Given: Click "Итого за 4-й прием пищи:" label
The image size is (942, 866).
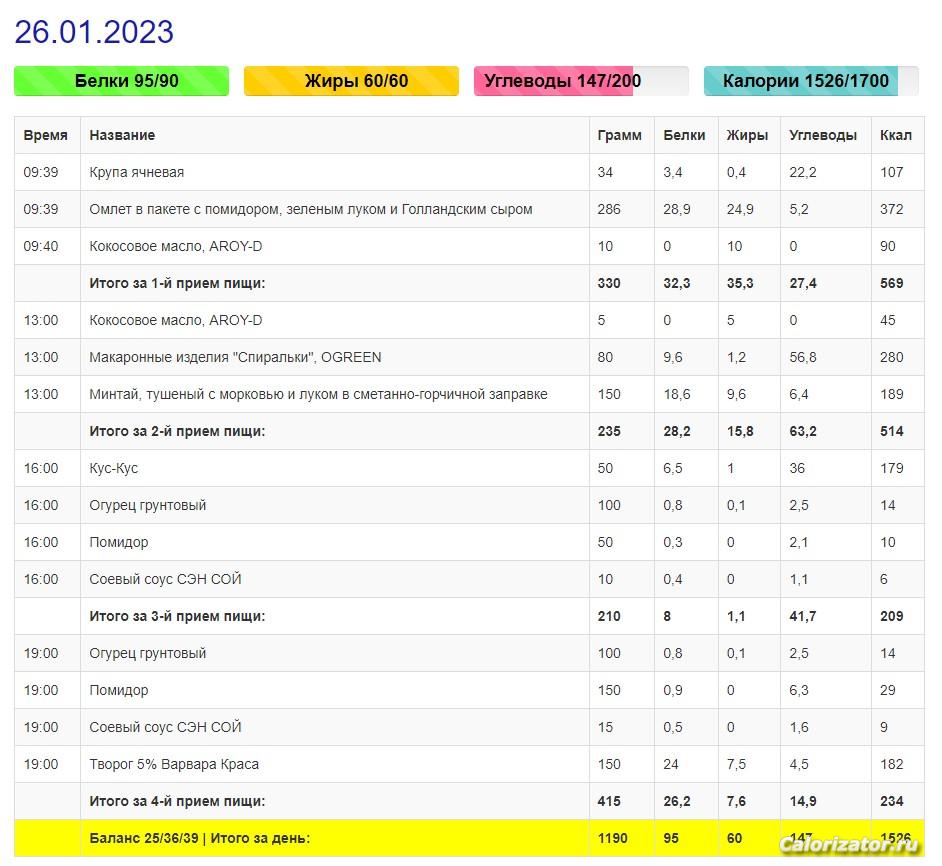Looking at the screenshot, I should [177, 802].
